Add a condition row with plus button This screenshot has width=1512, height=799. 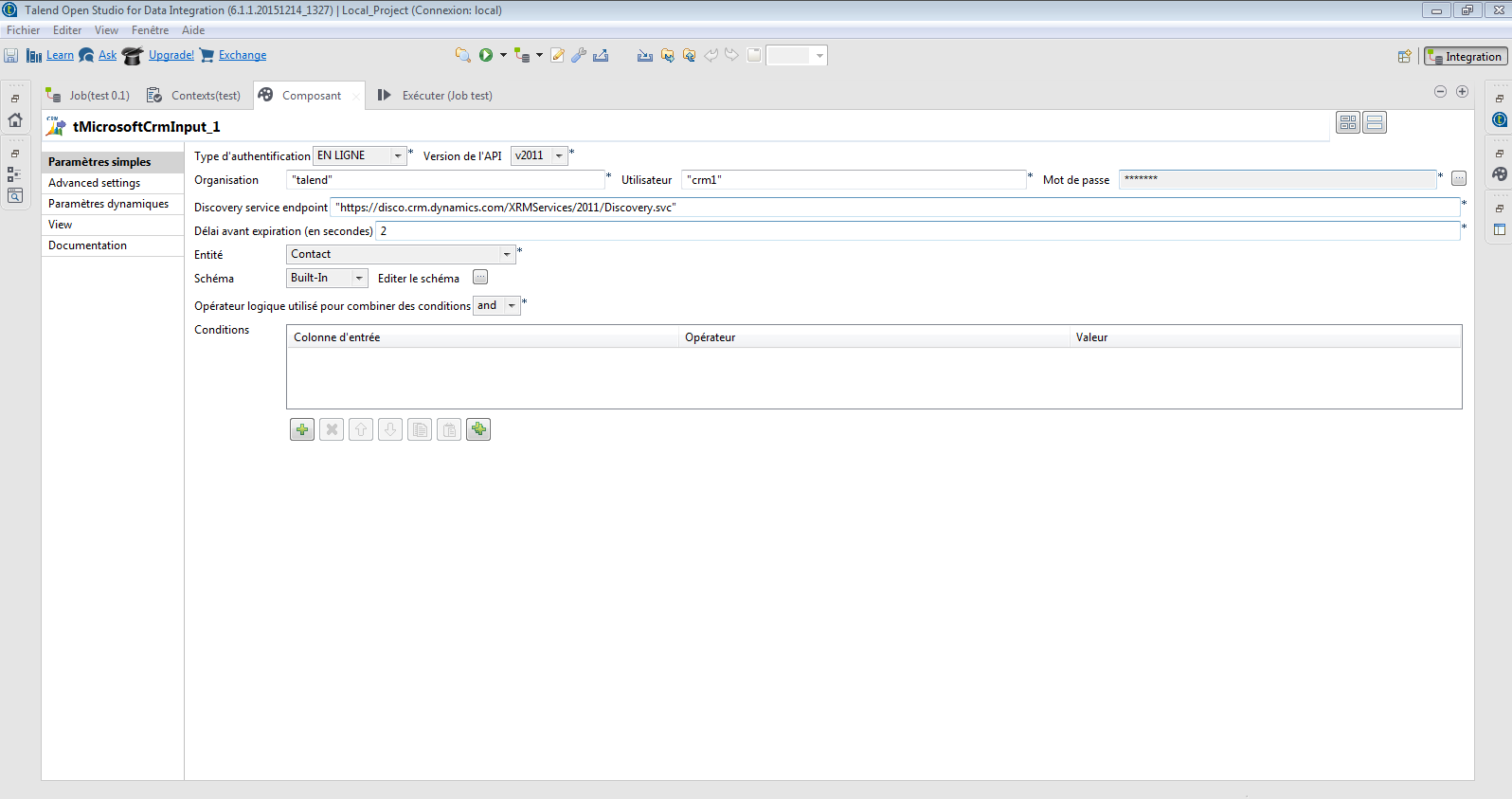(302, 429)
